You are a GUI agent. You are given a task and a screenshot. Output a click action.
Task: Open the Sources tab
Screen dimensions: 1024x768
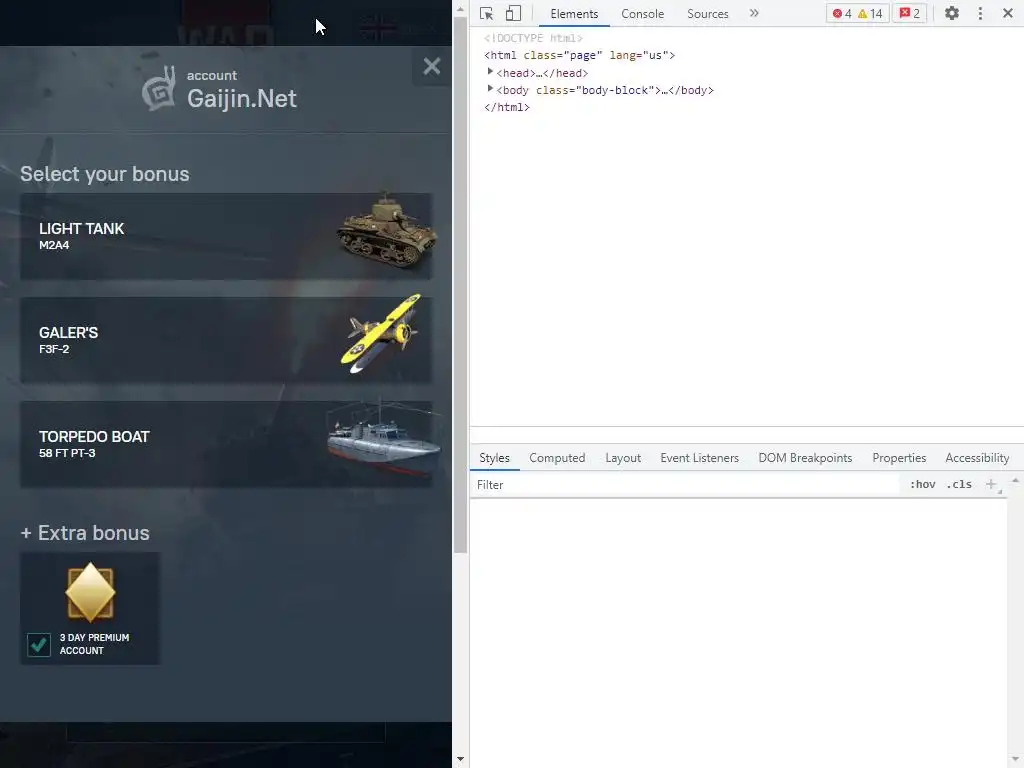[707, 14]
